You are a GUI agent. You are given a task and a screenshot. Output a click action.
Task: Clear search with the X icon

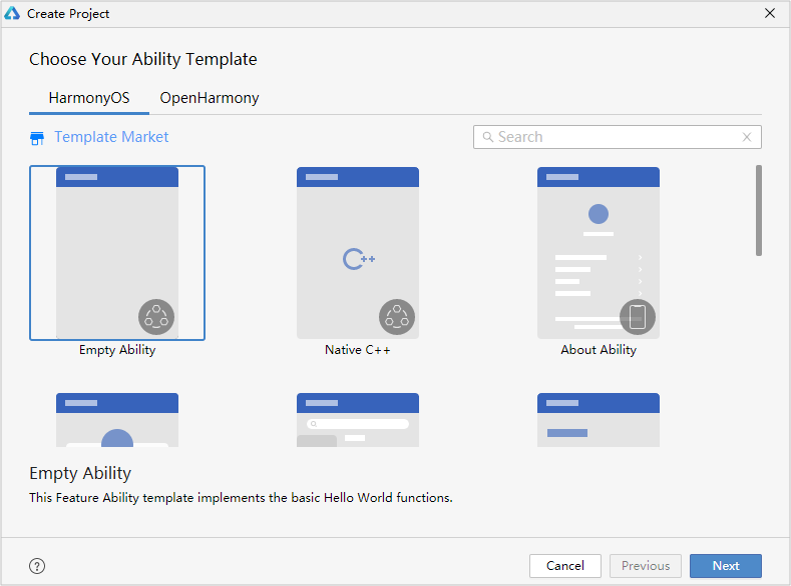click(x=747, y=137)
